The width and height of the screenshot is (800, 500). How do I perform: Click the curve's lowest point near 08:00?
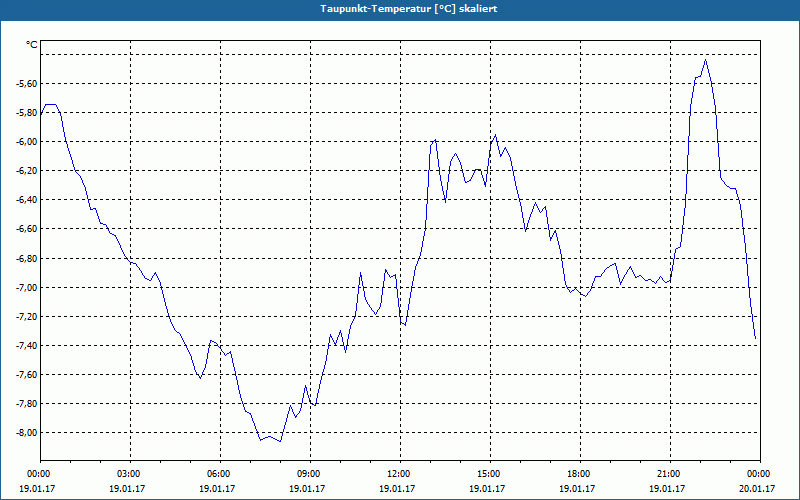tap(281, 441)
